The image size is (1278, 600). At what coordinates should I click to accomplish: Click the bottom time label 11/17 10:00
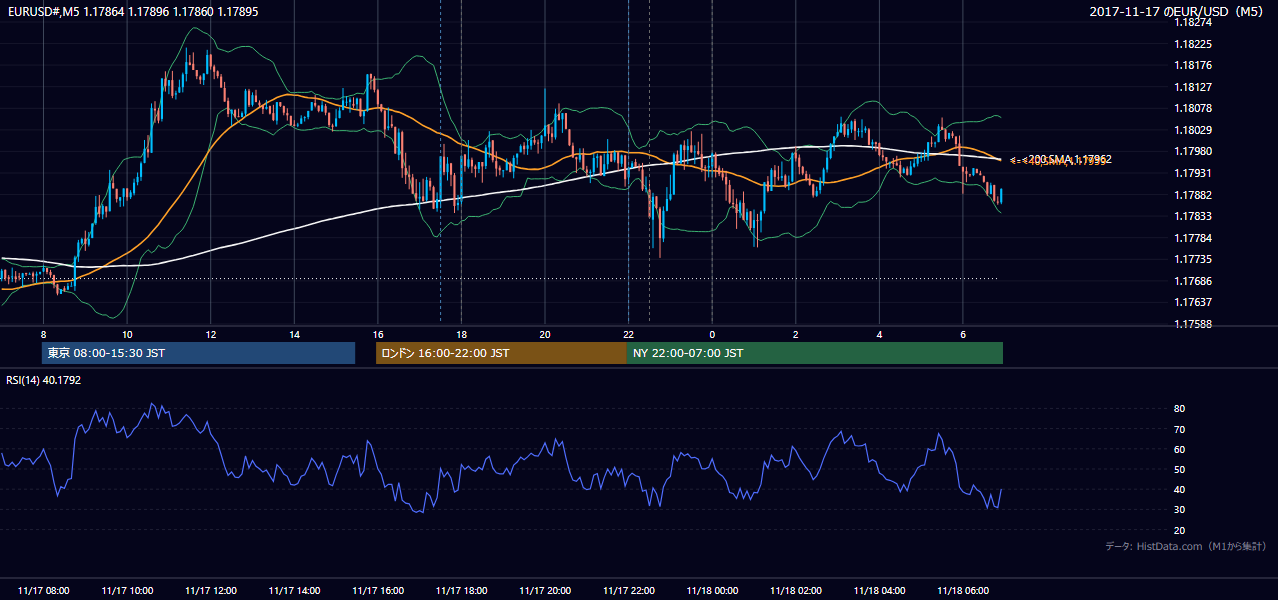click(127, 591)
